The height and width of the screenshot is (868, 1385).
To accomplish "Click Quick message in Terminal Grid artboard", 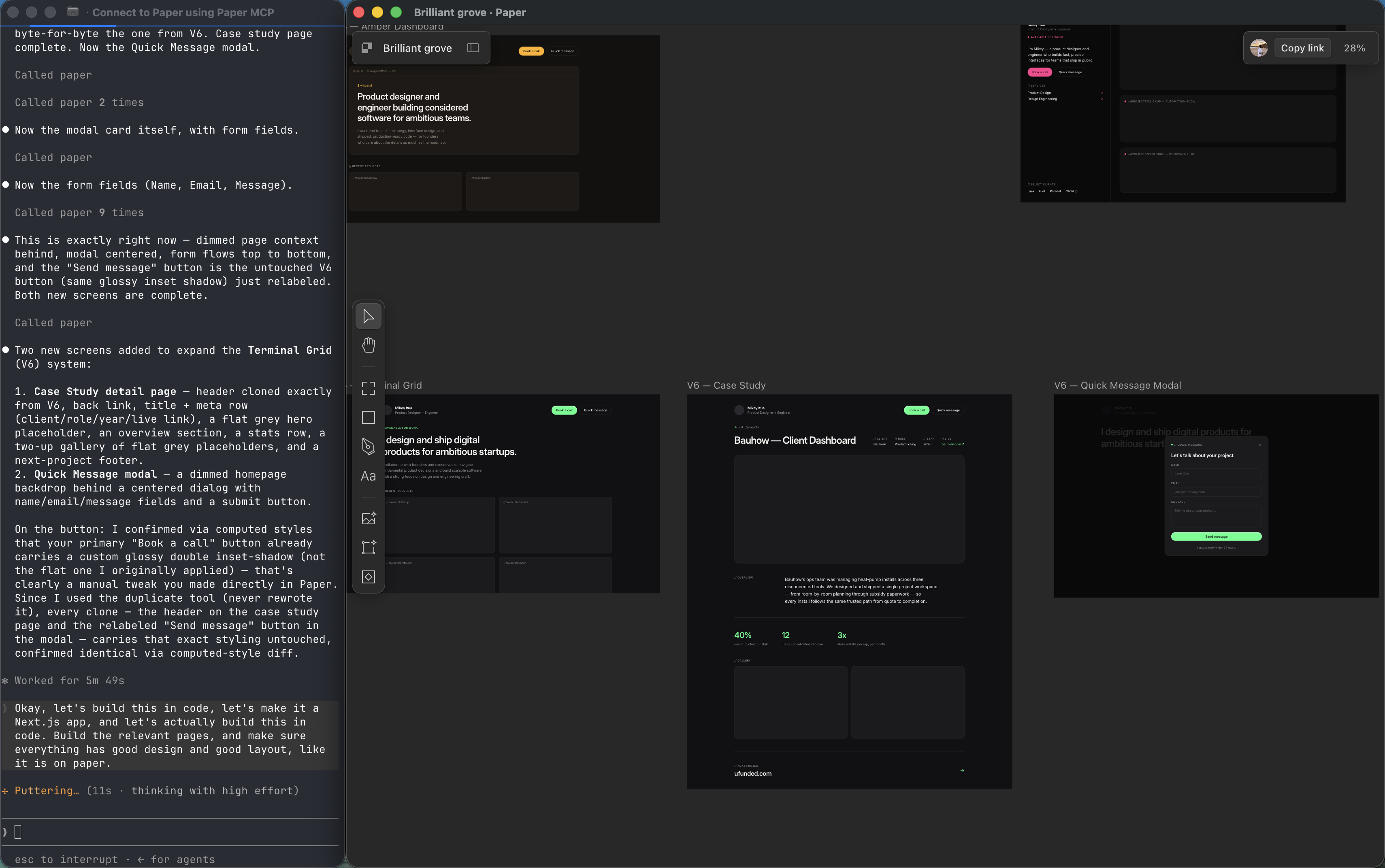I will 595,410.
